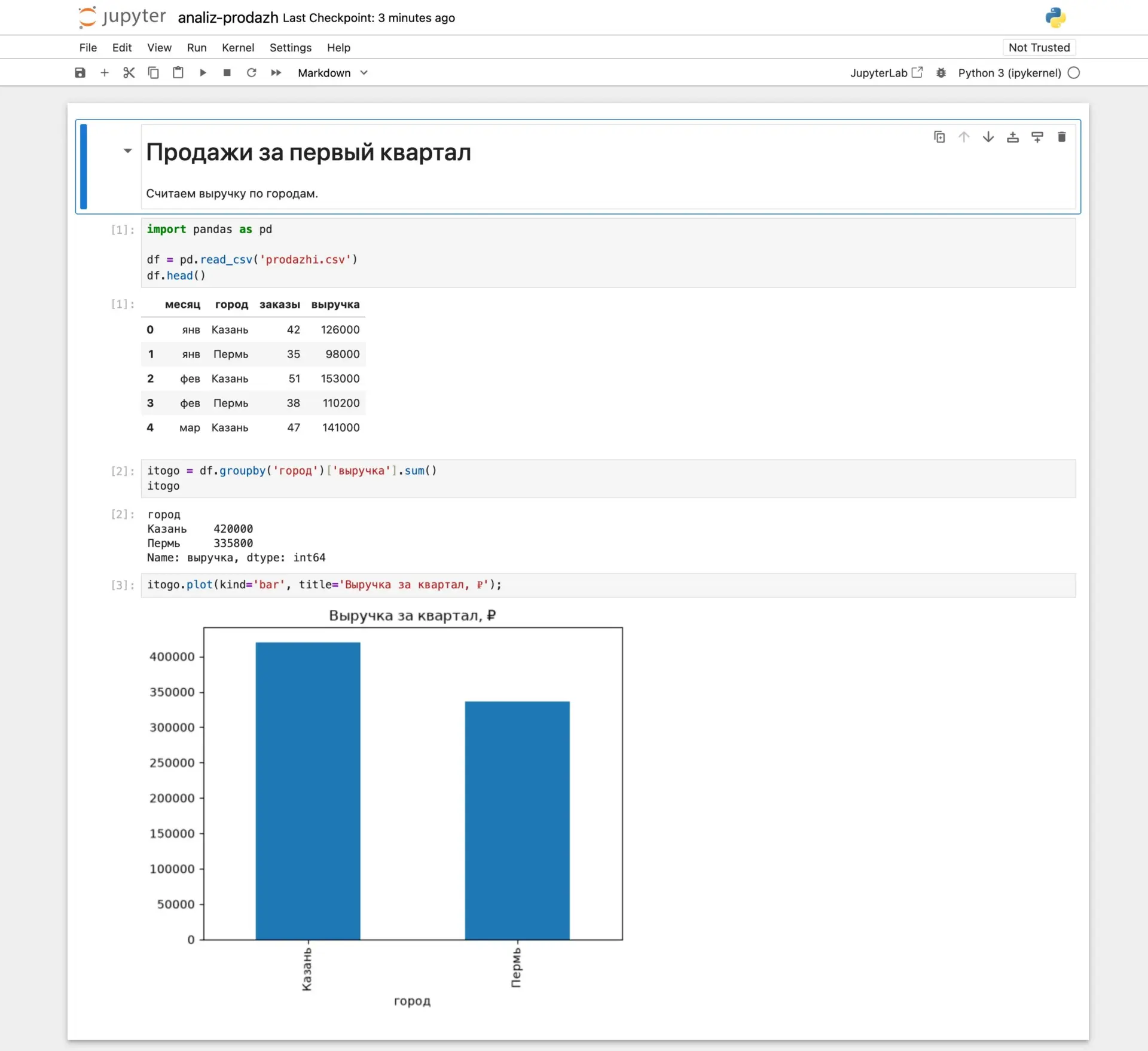Interrupt the kernel with the stop icon

tap(227, 73)
